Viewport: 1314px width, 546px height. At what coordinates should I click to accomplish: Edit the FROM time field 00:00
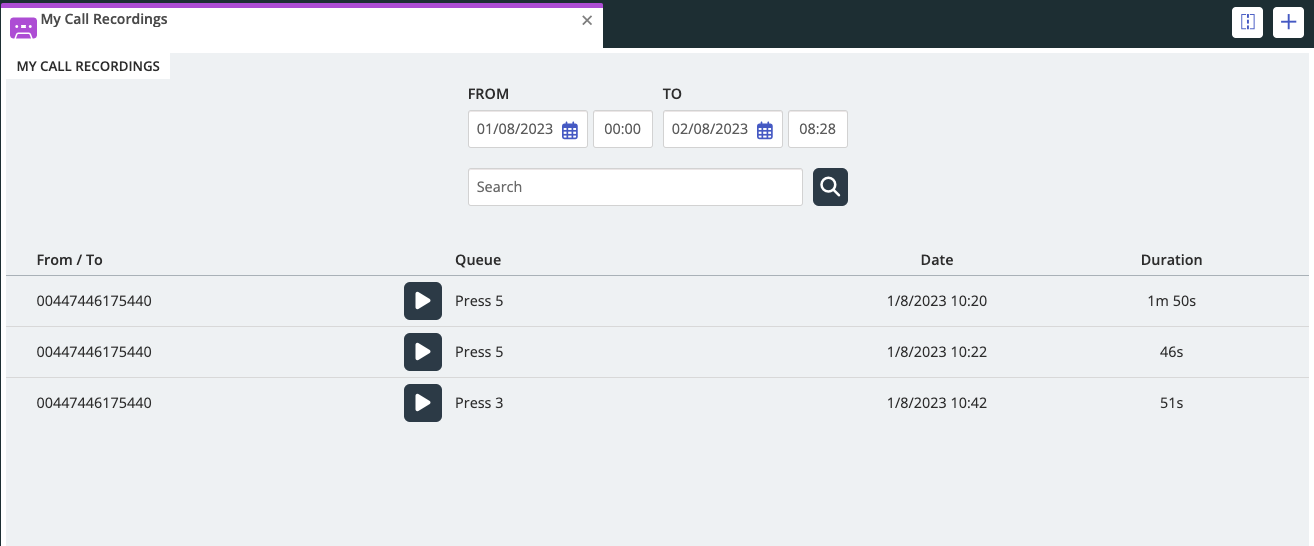(x=622, y=130)
